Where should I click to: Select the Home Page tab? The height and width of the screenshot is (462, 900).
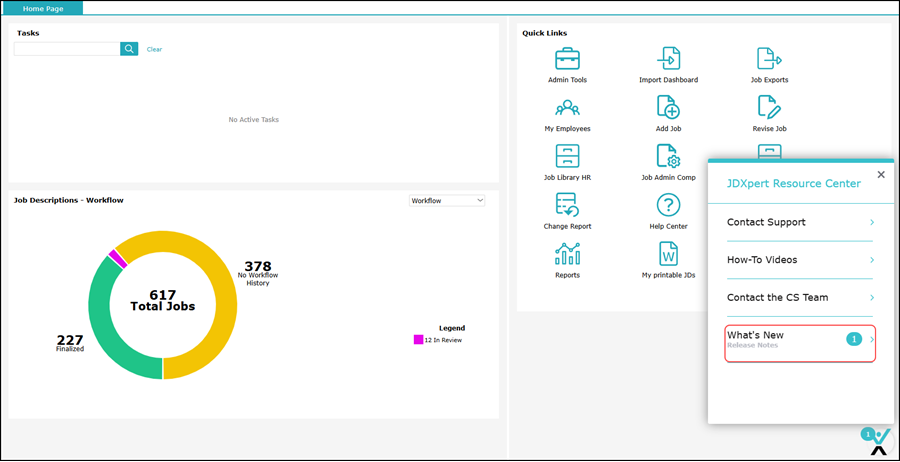pyautogui.click(x=42, y=8)
